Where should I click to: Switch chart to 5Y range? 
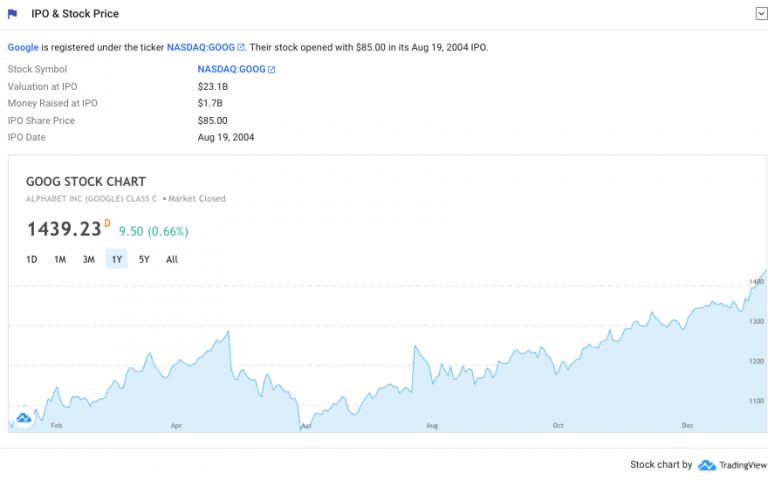coord(144,259)
